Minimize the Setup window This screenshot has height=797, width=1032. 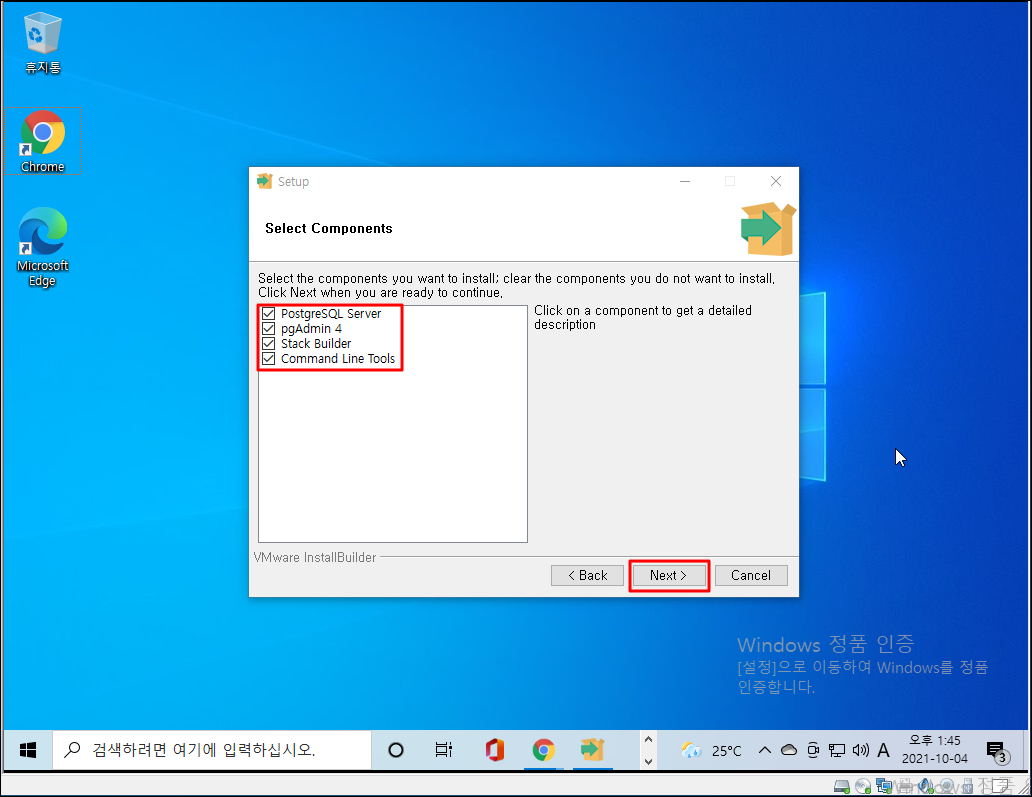tap(685, 181)
